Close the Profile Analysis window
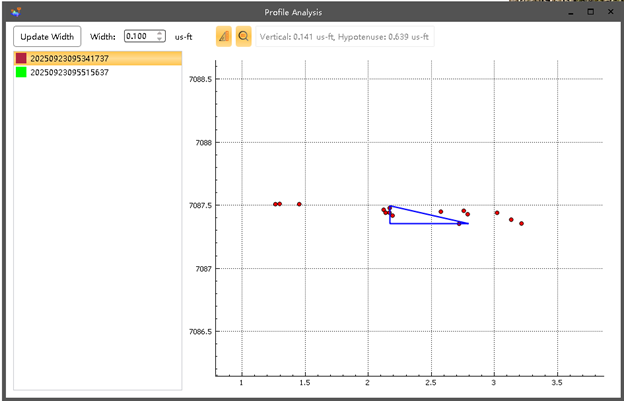 coord(611,11)
